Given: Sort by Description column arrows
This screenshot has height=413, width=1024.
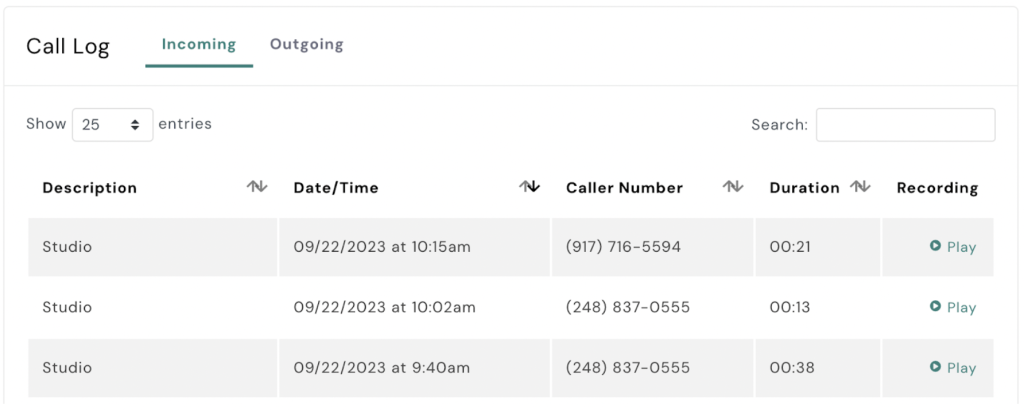Looking at the screenshot, I should 257,187.
